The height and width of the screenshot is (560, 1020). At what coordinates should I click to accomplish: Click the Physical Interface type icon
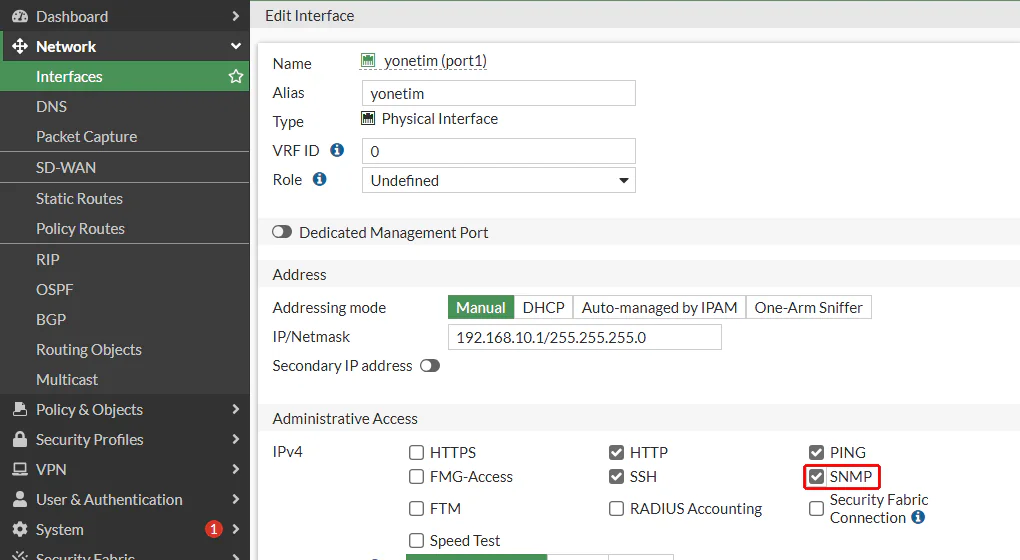point(368,118)
